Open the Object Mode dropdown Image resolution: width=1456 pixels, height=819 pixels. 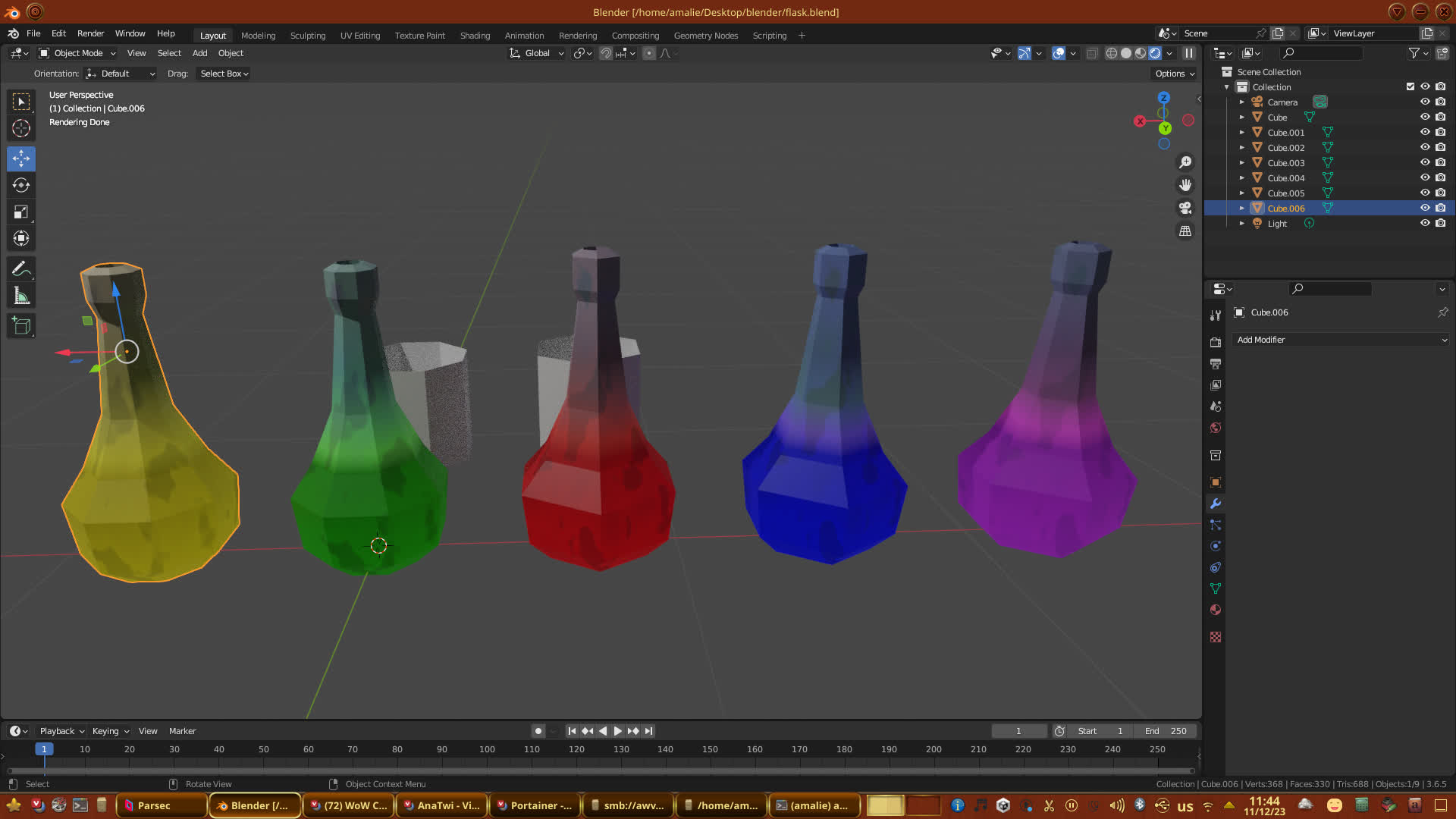(x=77, y=53)
